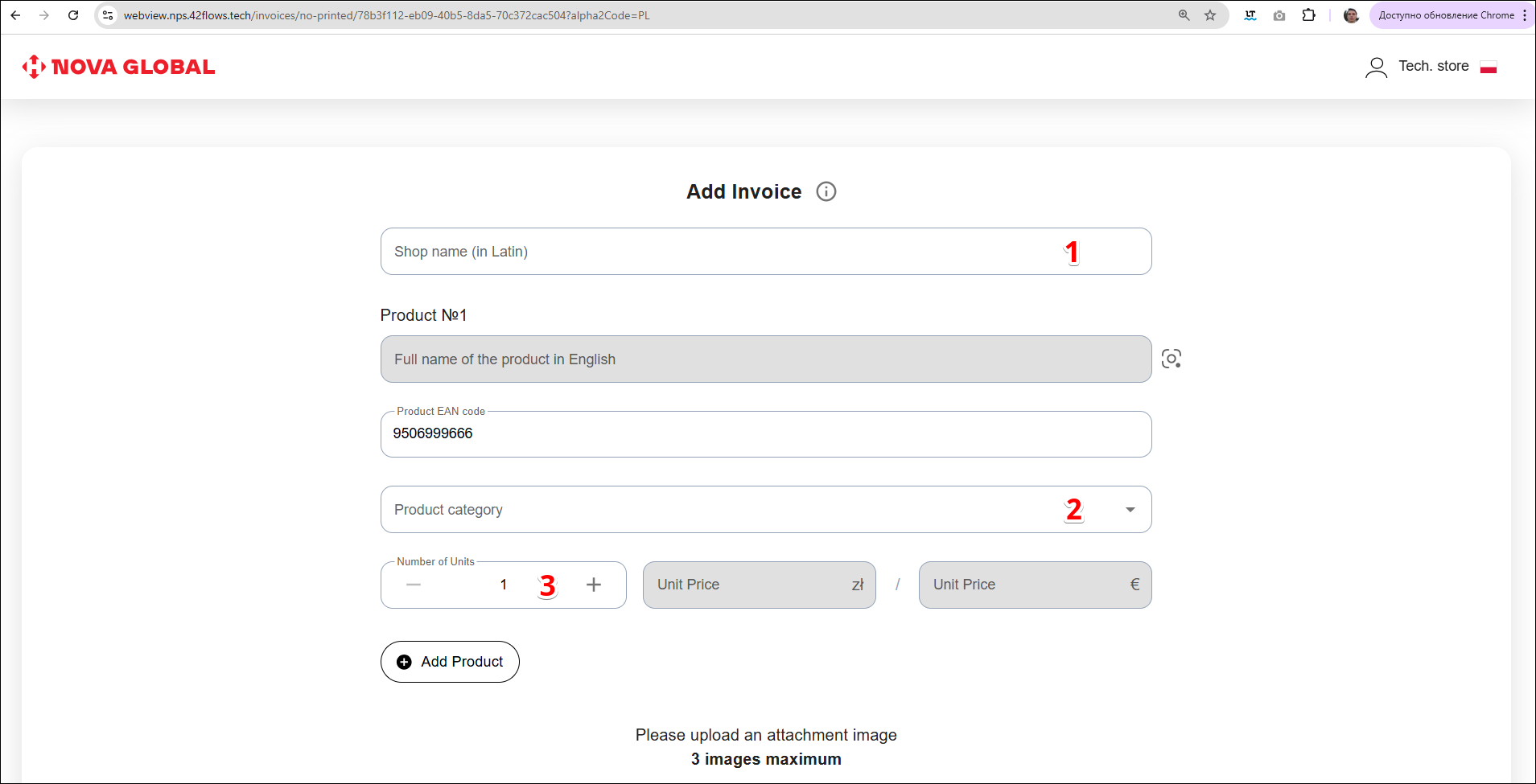This screenshot has width=1536, height=784.
Task: Click the info icon beside Add Invoice
Action: point(826,191)
